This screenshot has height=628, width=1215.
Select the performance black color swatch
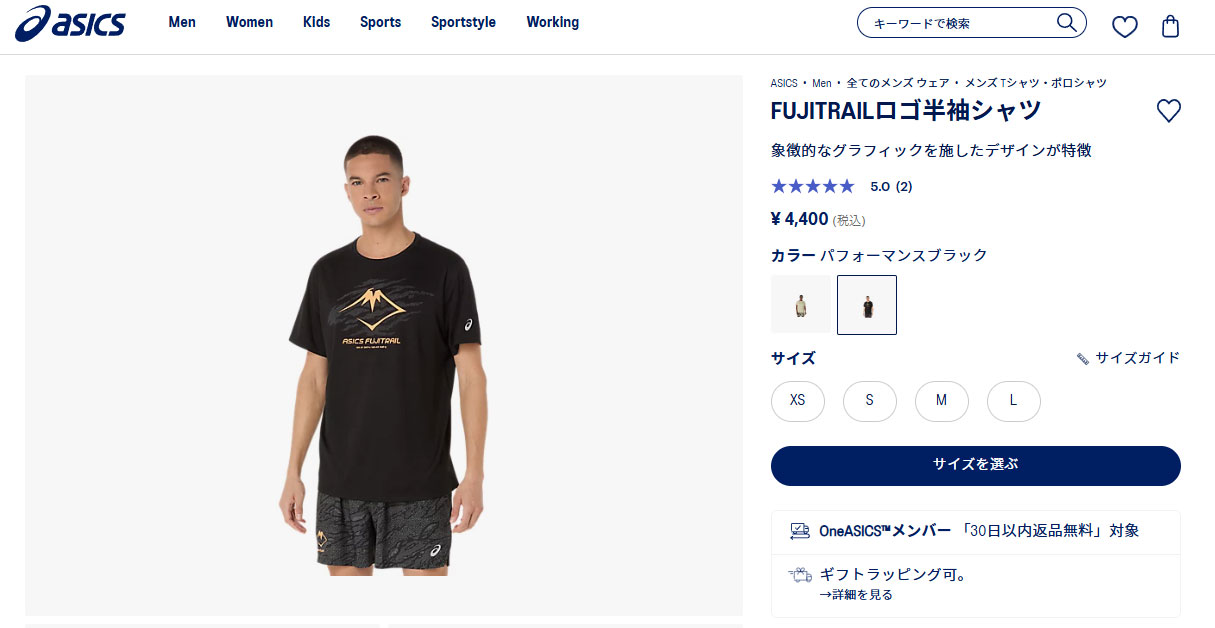(x=867, y=305)
